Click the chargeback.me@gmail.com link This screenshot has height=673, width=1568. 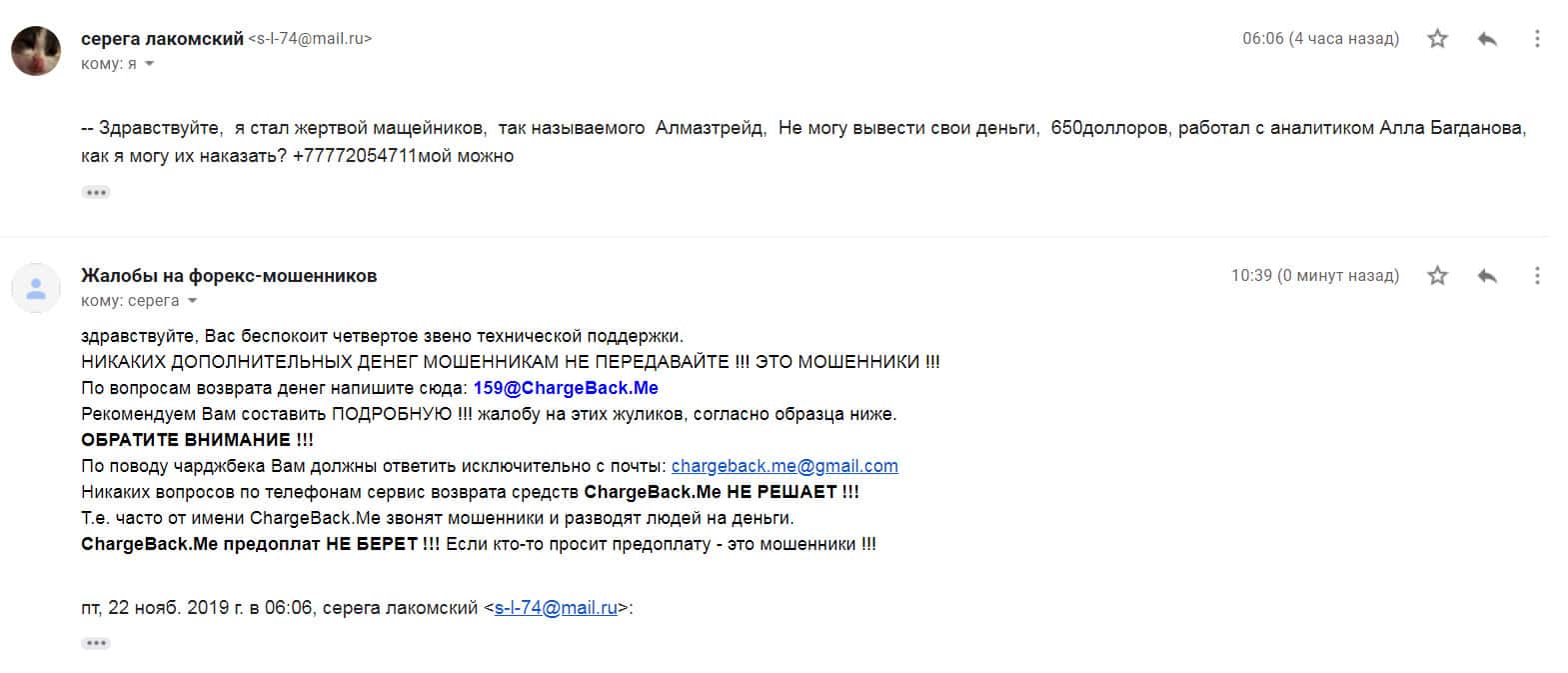(784, 466)
